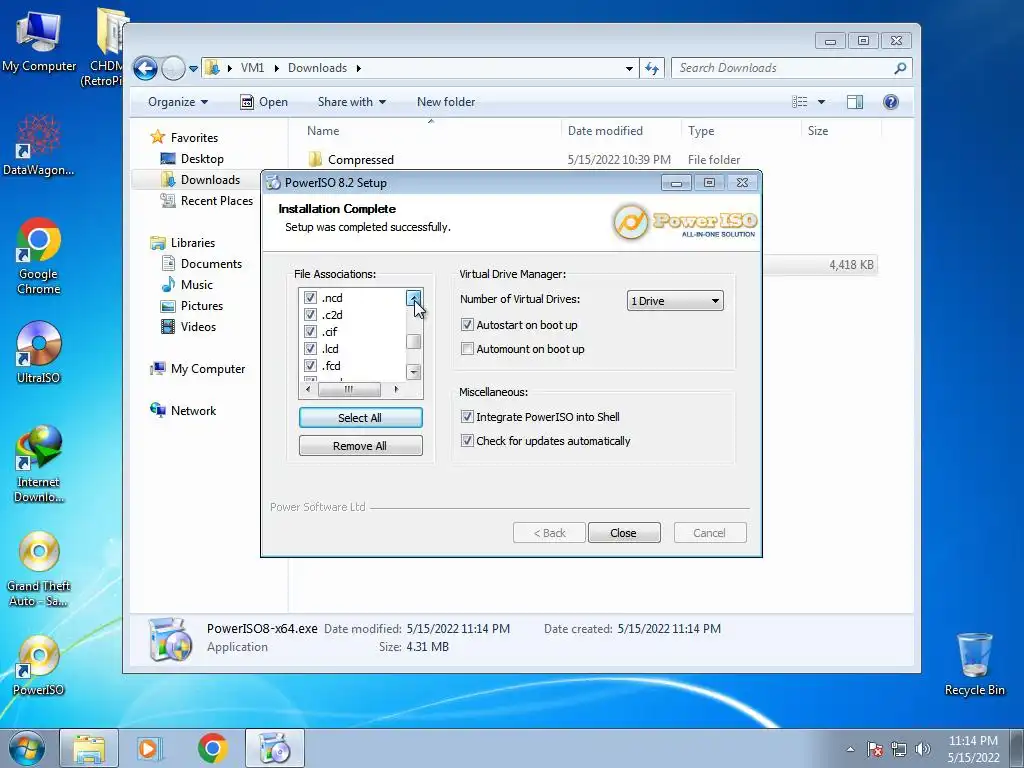Click Select All button

(x=360, y=418)
